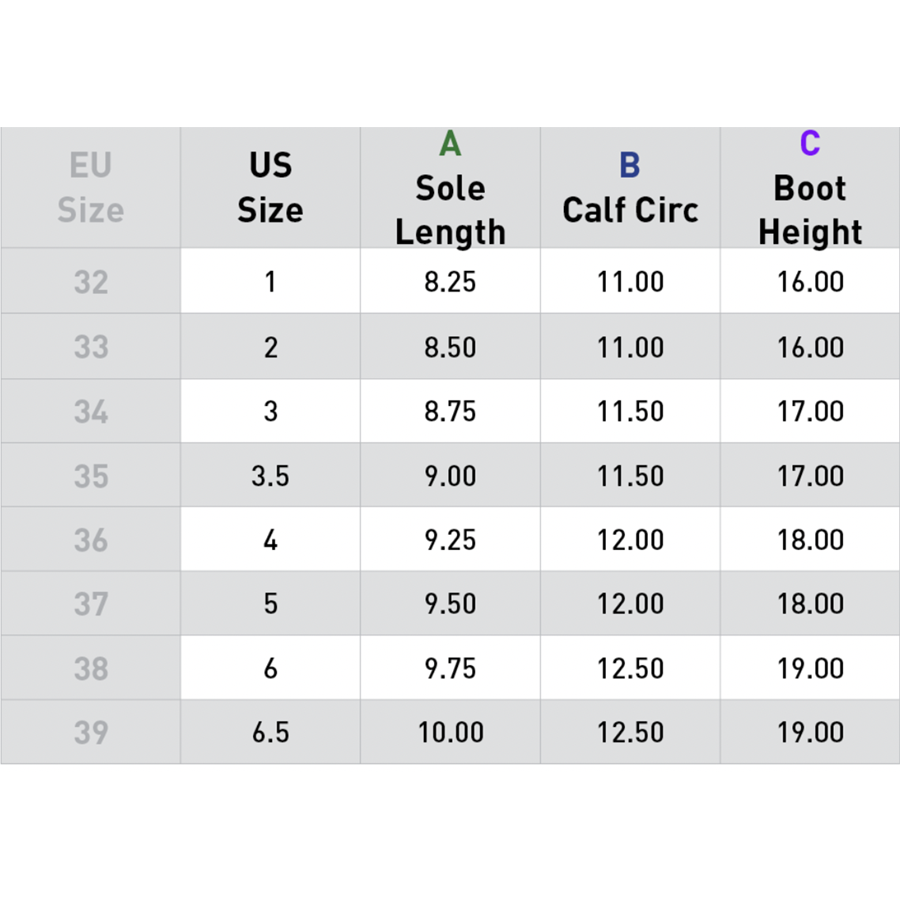This screenshot has height=900, width=900.
Task: Click the Calf Circ header text
Action: pos(630,210)
